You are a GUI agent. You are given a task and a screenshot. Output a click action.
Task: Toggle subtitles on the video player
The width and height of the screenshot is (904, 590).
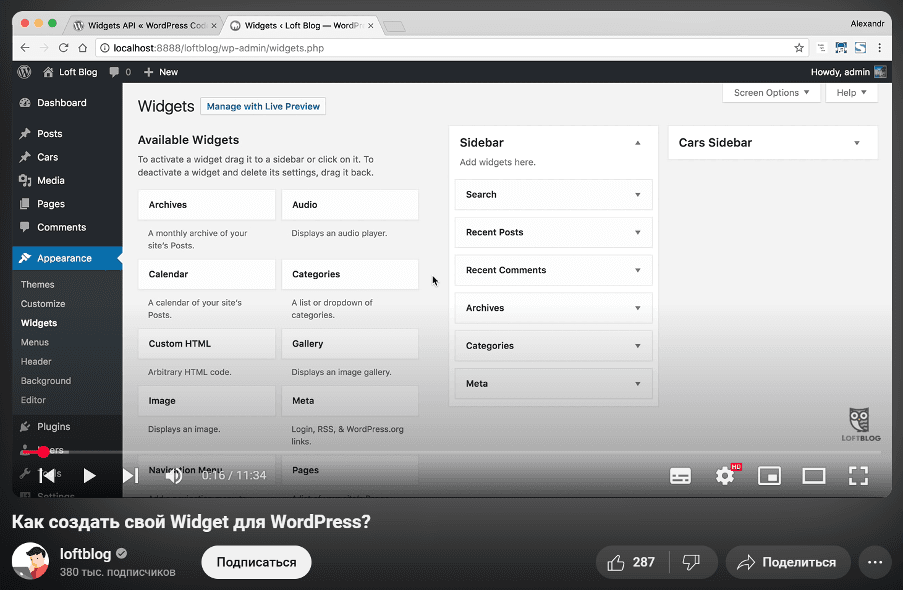pyautogui.click(x=680, y=476)
